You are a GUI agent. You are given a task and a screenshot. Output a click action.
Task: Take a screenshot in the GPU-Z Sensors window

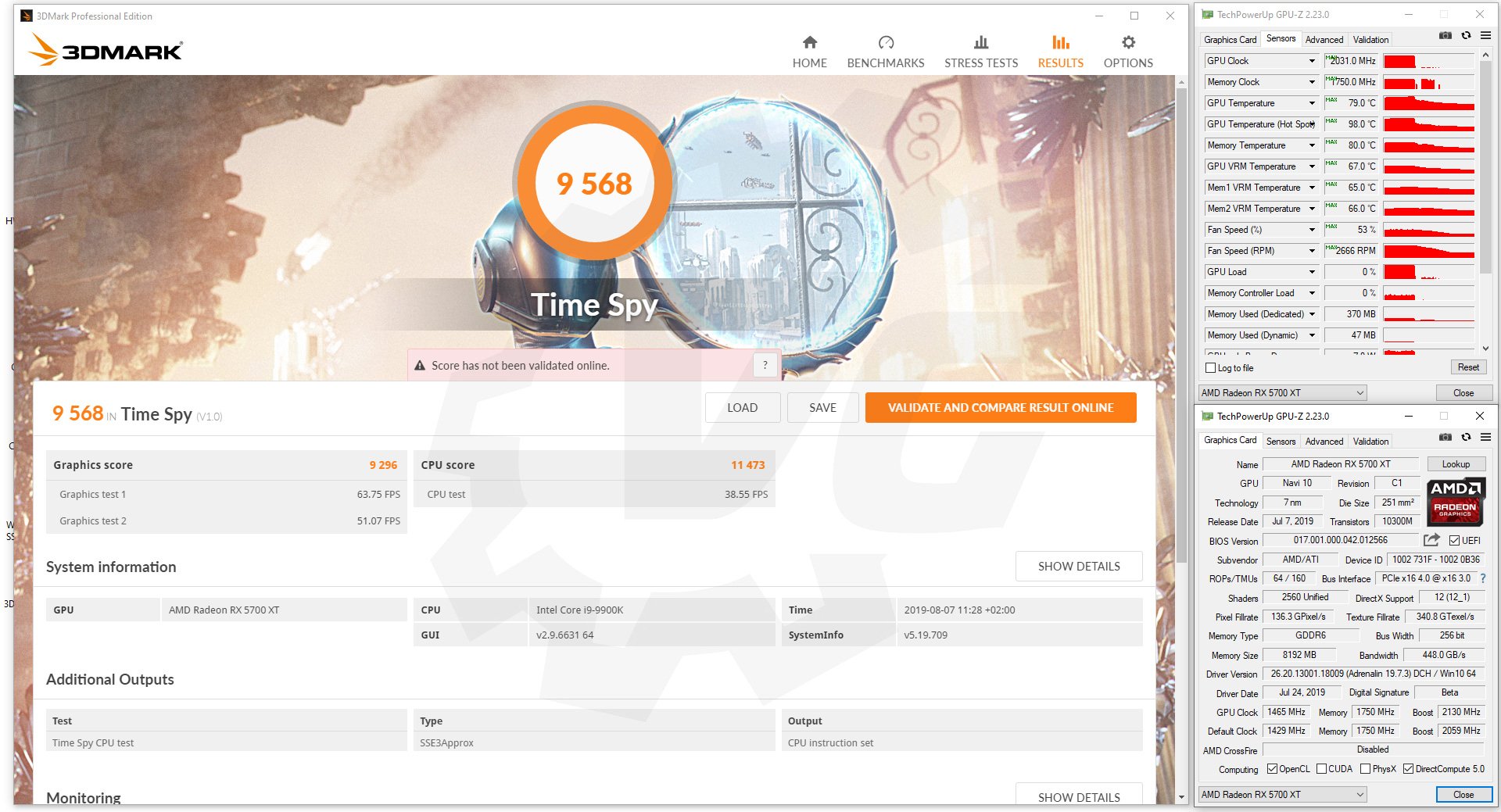[x=1445, y=36]
